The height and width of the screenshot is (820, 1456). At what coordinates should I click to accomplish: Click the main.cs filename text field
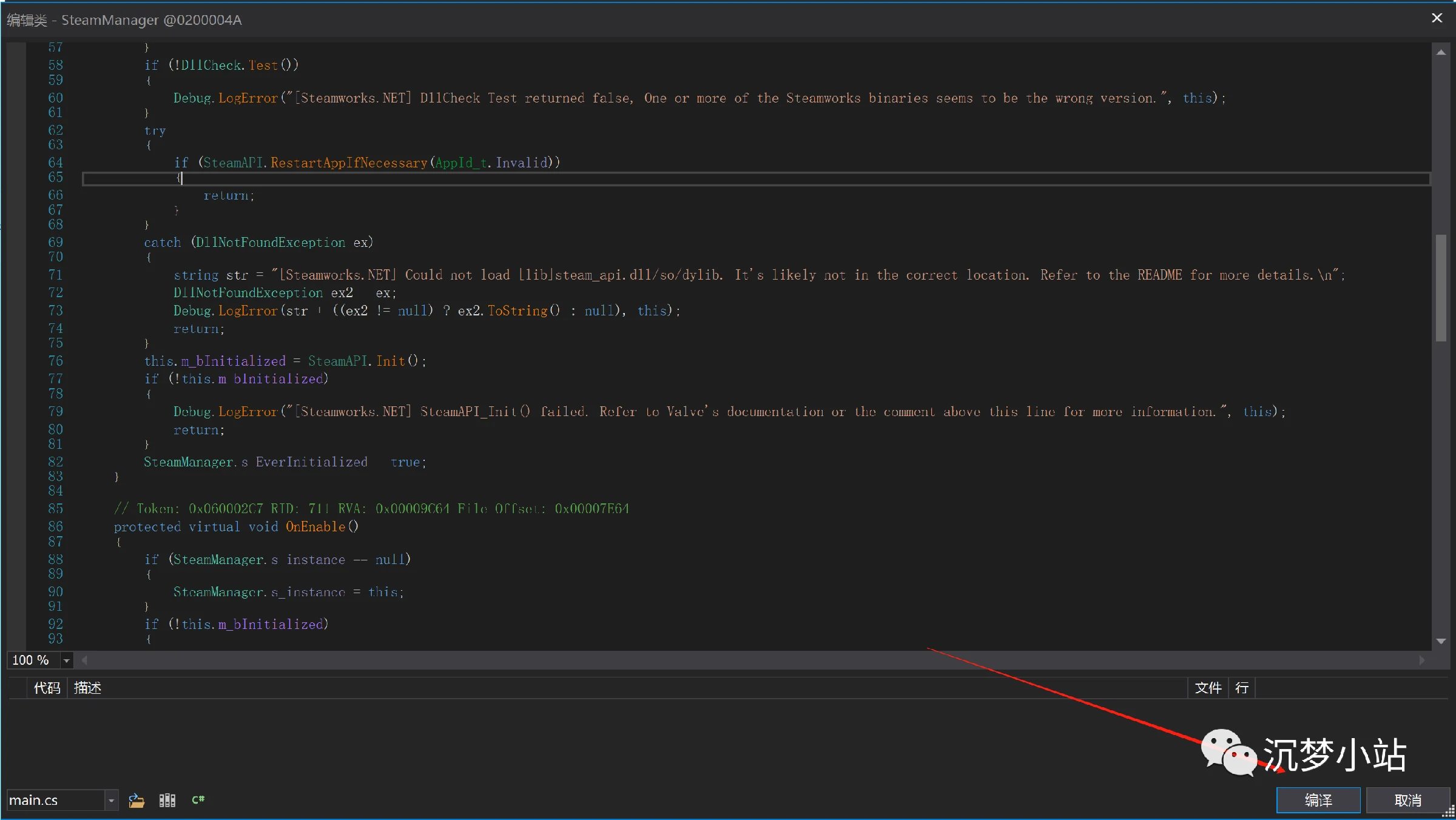tap(56, 801)
